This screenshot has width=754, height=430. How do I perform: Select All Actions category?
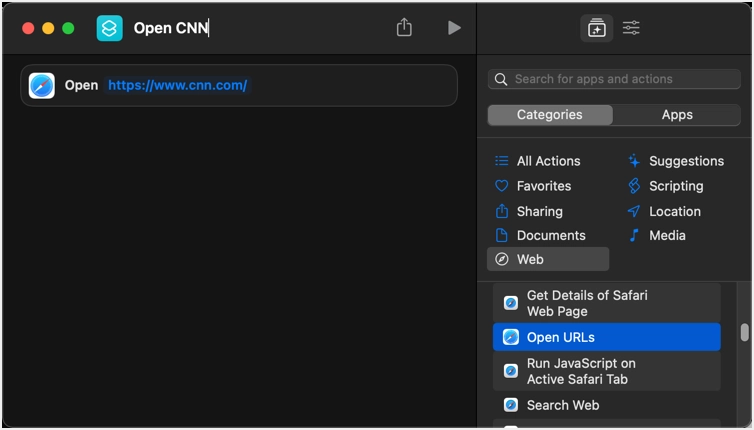tap(547, 161)
